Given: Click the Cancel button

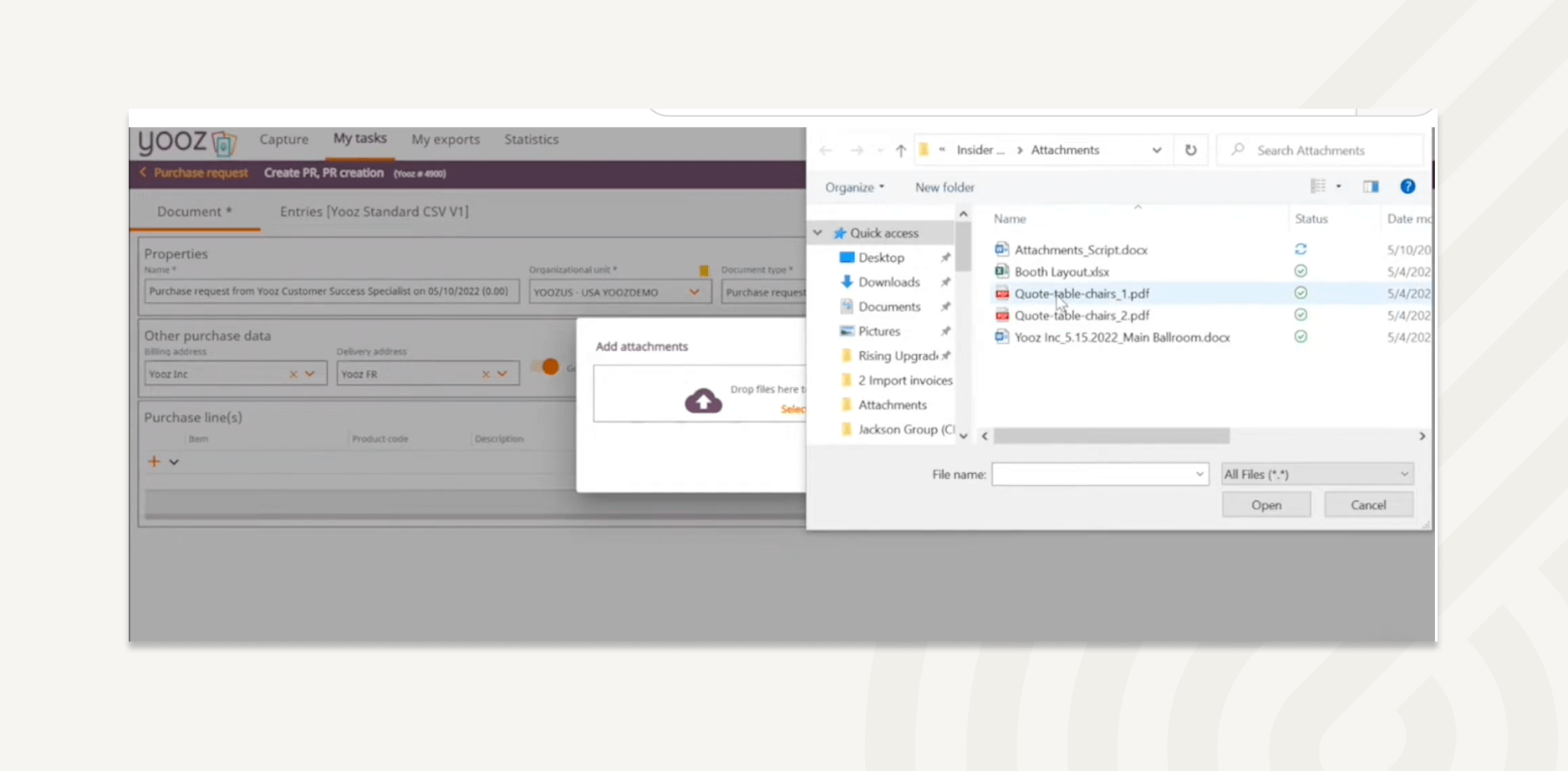Looking at the screenshot, I should 1368,505.
